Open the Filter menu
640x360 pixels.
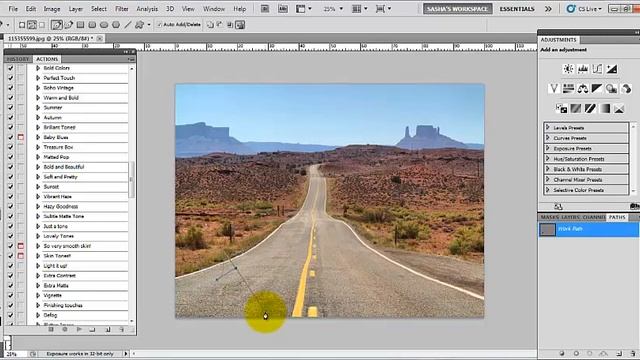122,9
